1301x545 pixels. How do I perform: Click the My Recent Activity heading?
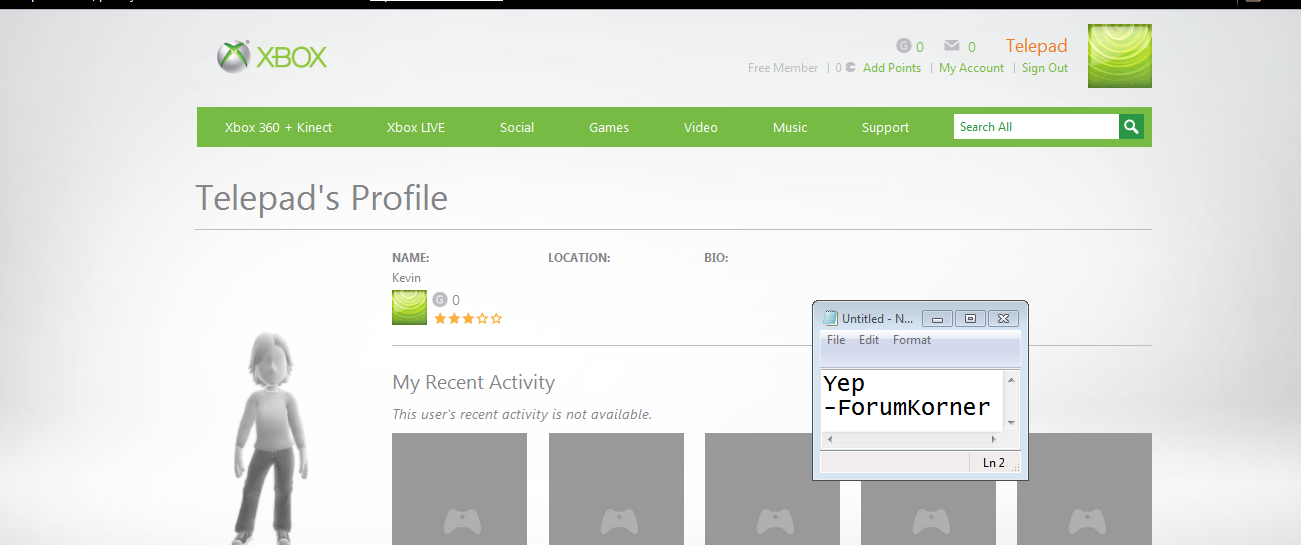473,382
